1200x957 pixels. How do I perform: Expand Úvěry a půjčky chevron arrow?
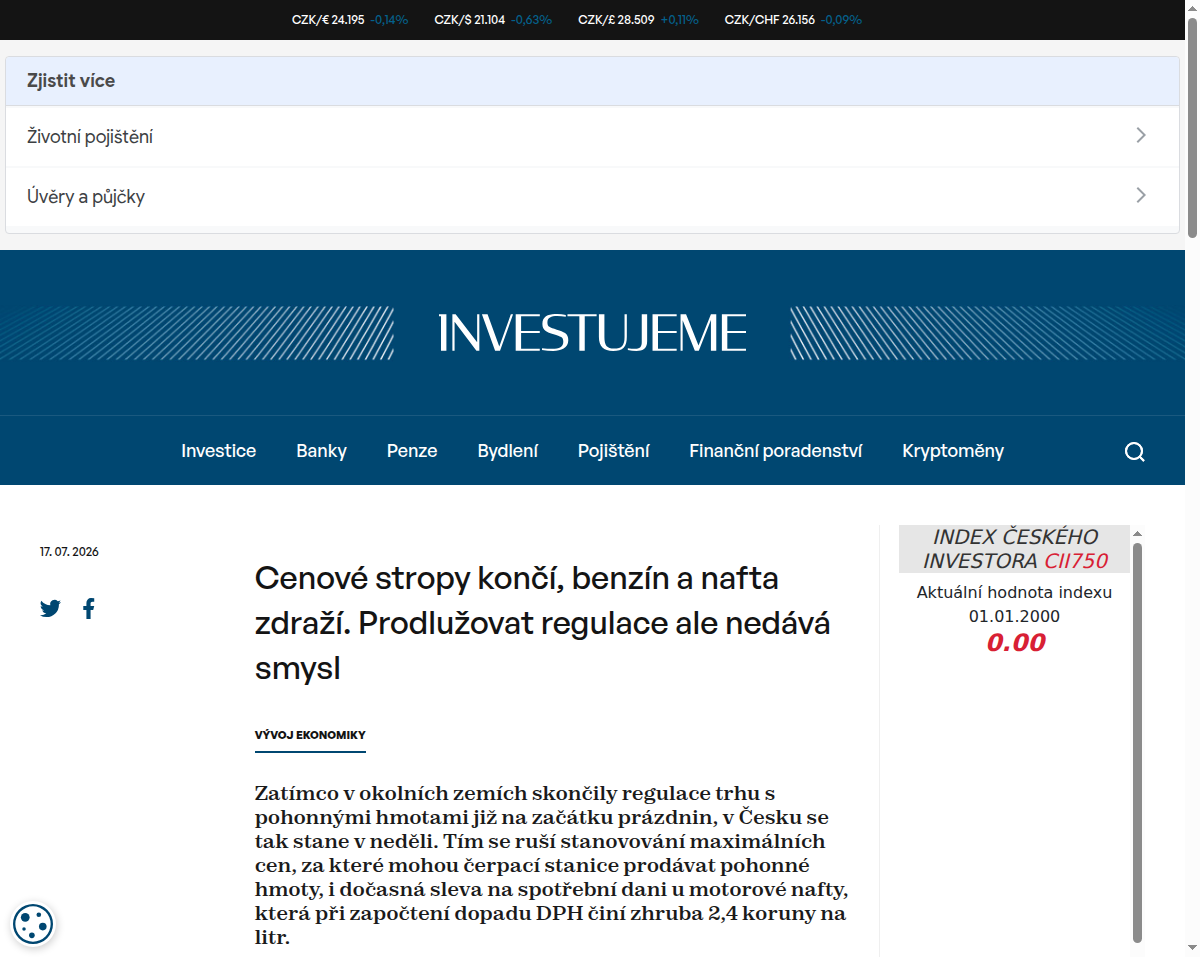tap(1141, 196)
